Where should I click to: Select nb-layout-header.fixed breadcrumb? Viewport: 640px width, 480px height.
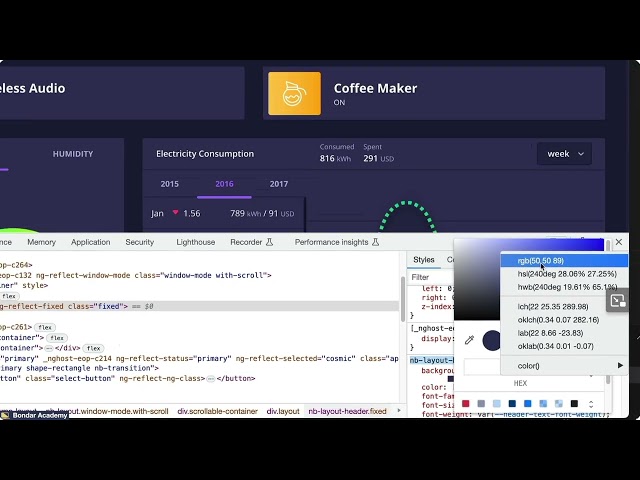[347, 411]
